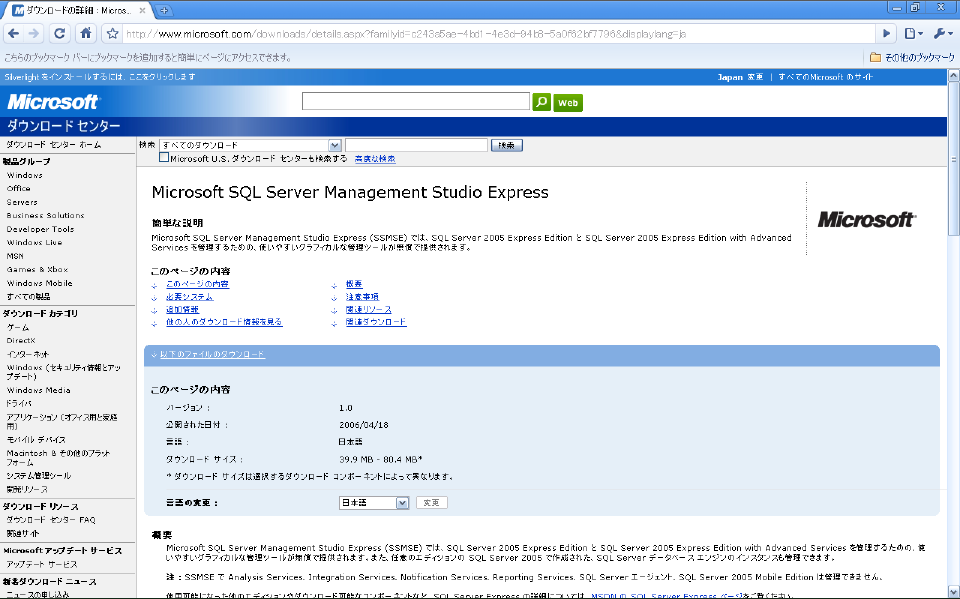Open MSDN SQL Server Express page link
The width and height of the screenshot is (960, 599).
667,595
